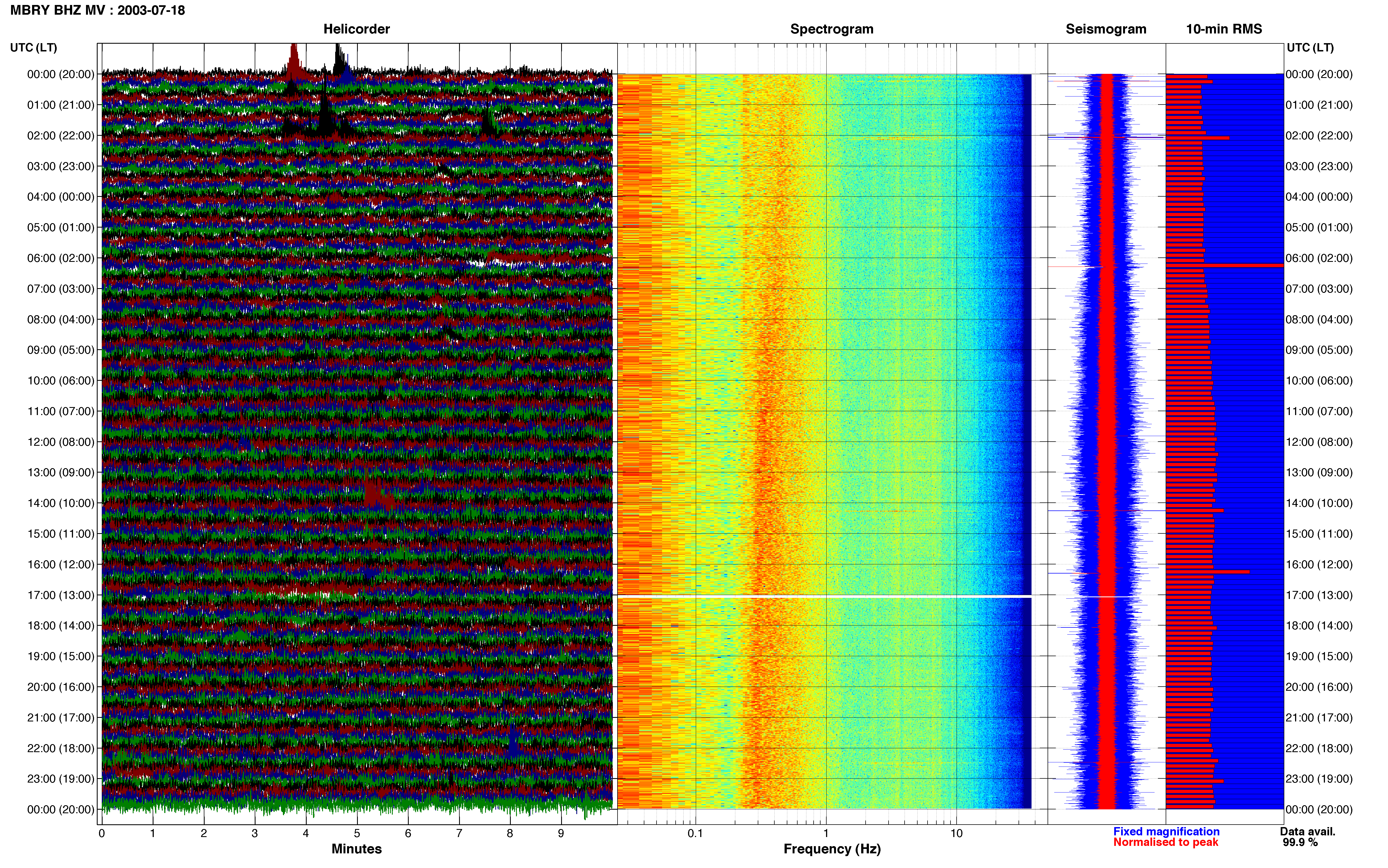Click '02:00 (22:00)' on the helicorder time axis
This screenshot has width=1388, height=868.
pos(61,135)
